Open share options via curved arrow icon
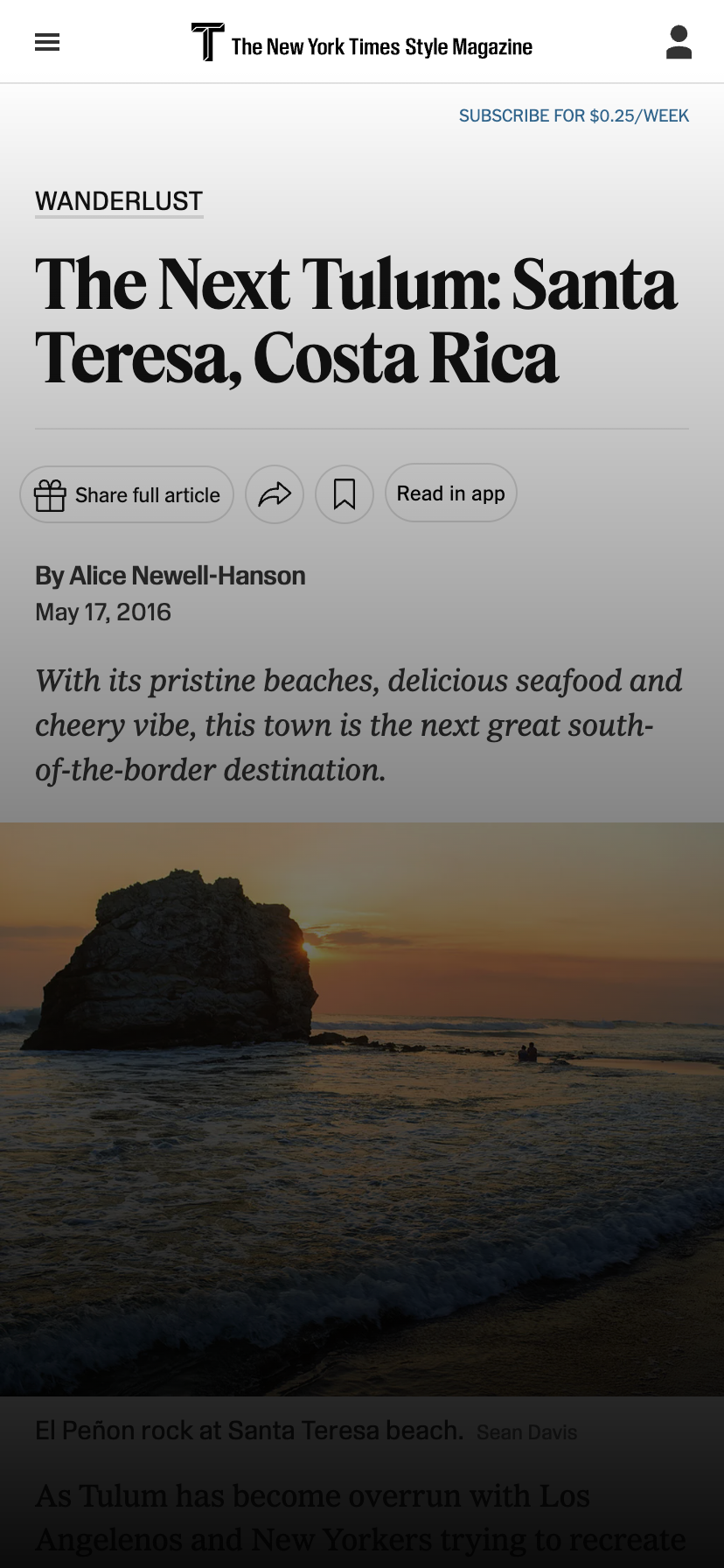 (x=275, y=494)
